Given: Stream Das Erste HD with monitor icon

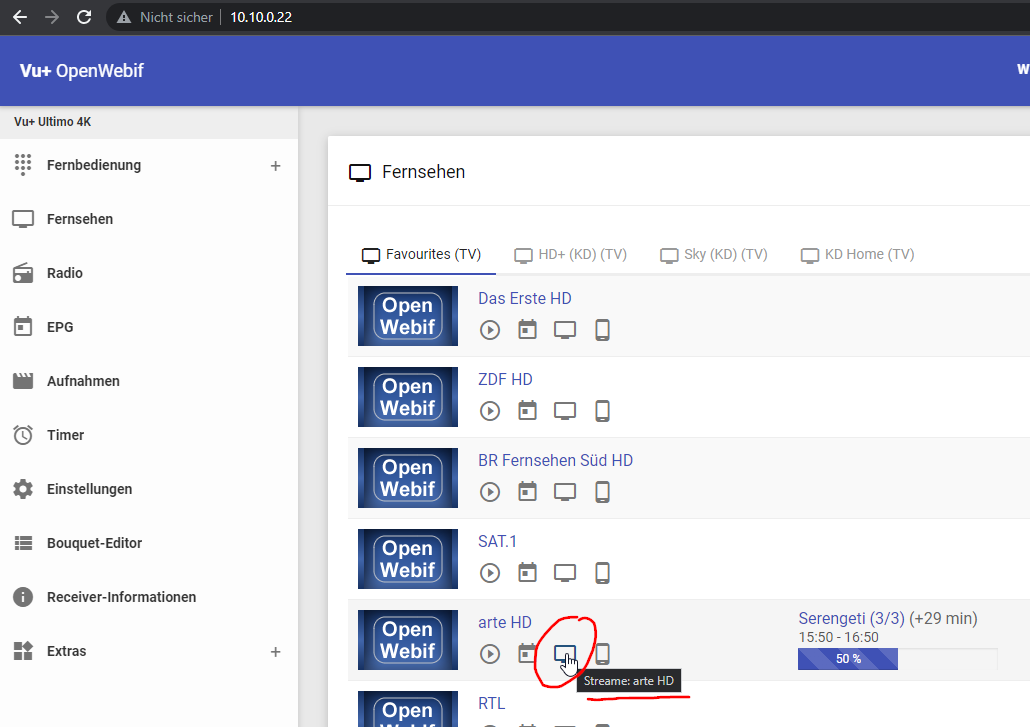Looking at the screenshot, I should point(565,330).
